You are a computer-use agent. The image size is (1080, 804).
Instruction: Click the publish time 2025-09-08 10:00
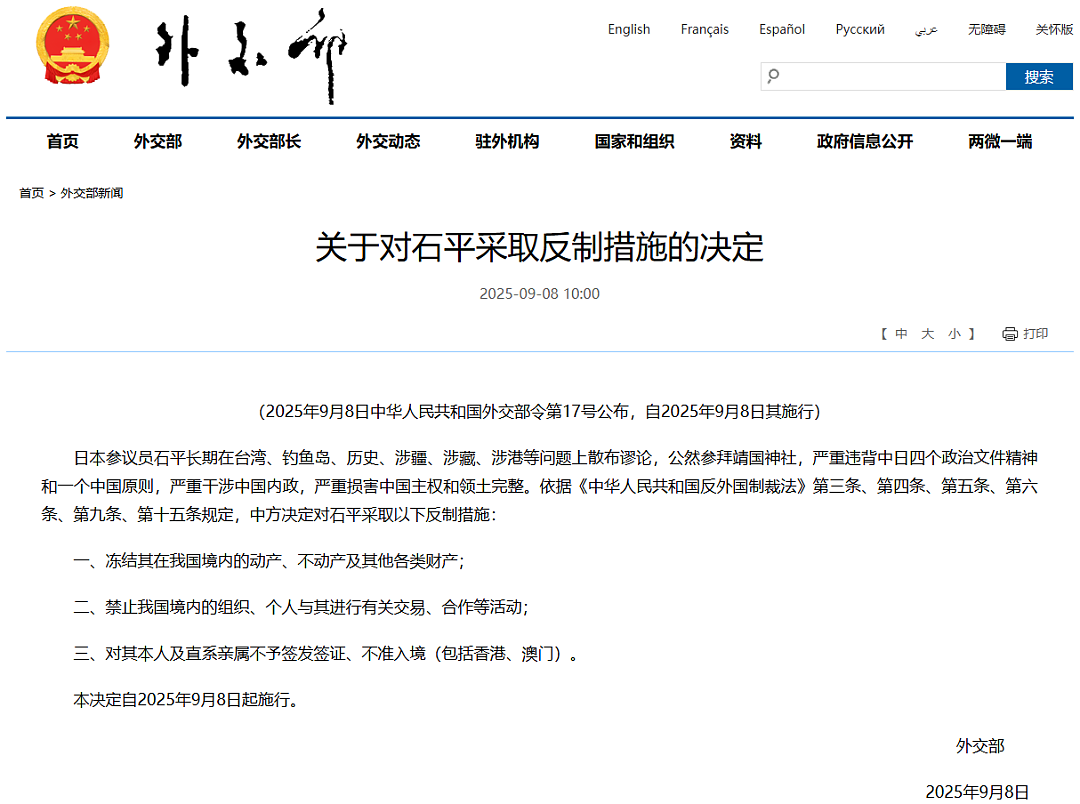tap(539, 293)
